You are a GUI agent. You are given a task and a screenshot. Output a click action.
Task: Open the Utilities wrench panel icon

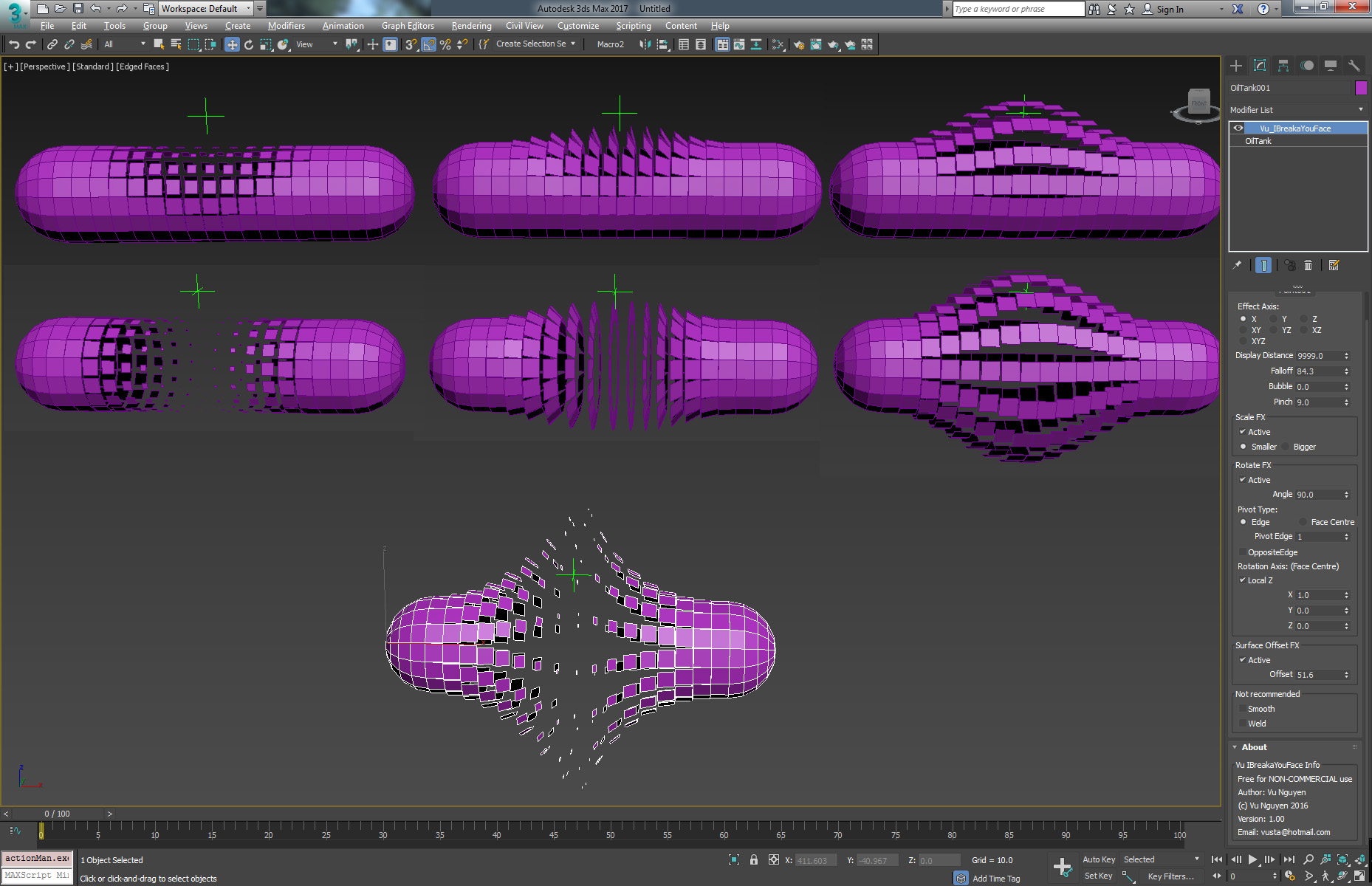pos(1354,66)
